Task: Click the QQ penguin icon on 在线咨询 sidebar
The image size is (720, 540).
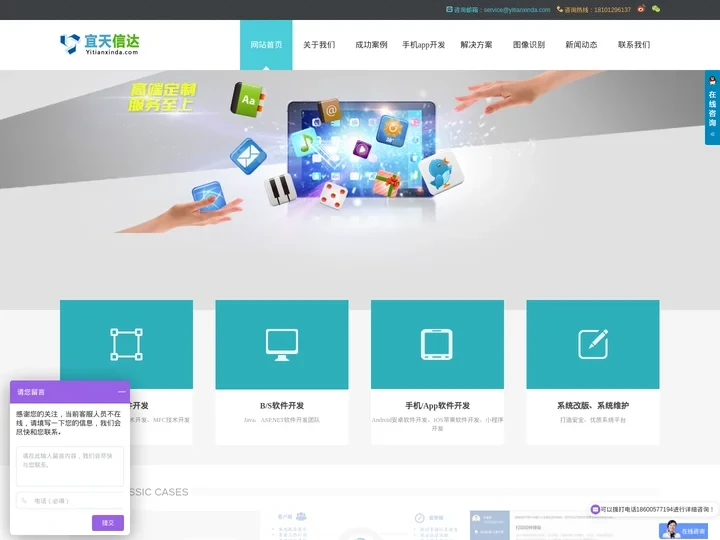Action: 712,81
